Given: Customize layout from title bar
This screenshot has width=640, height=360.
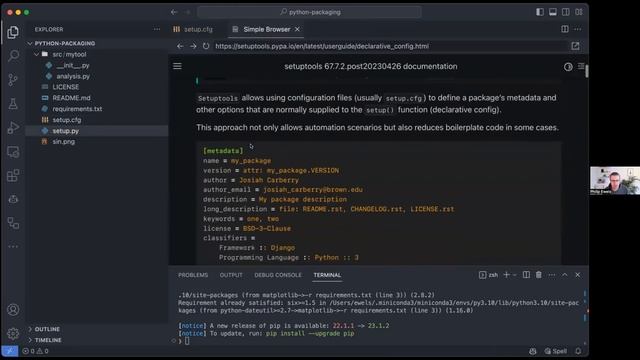Looking at the screenshot, I should (579, 12).
